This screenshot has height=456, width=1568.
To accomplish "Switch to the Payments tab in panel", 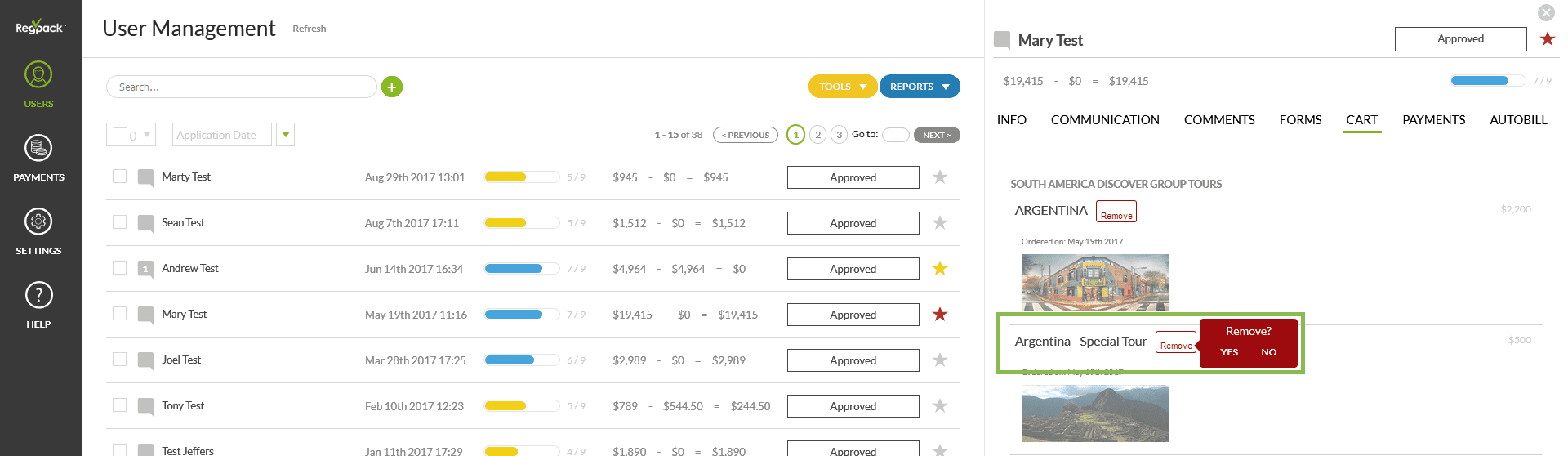I will (x=1433, y=120).
